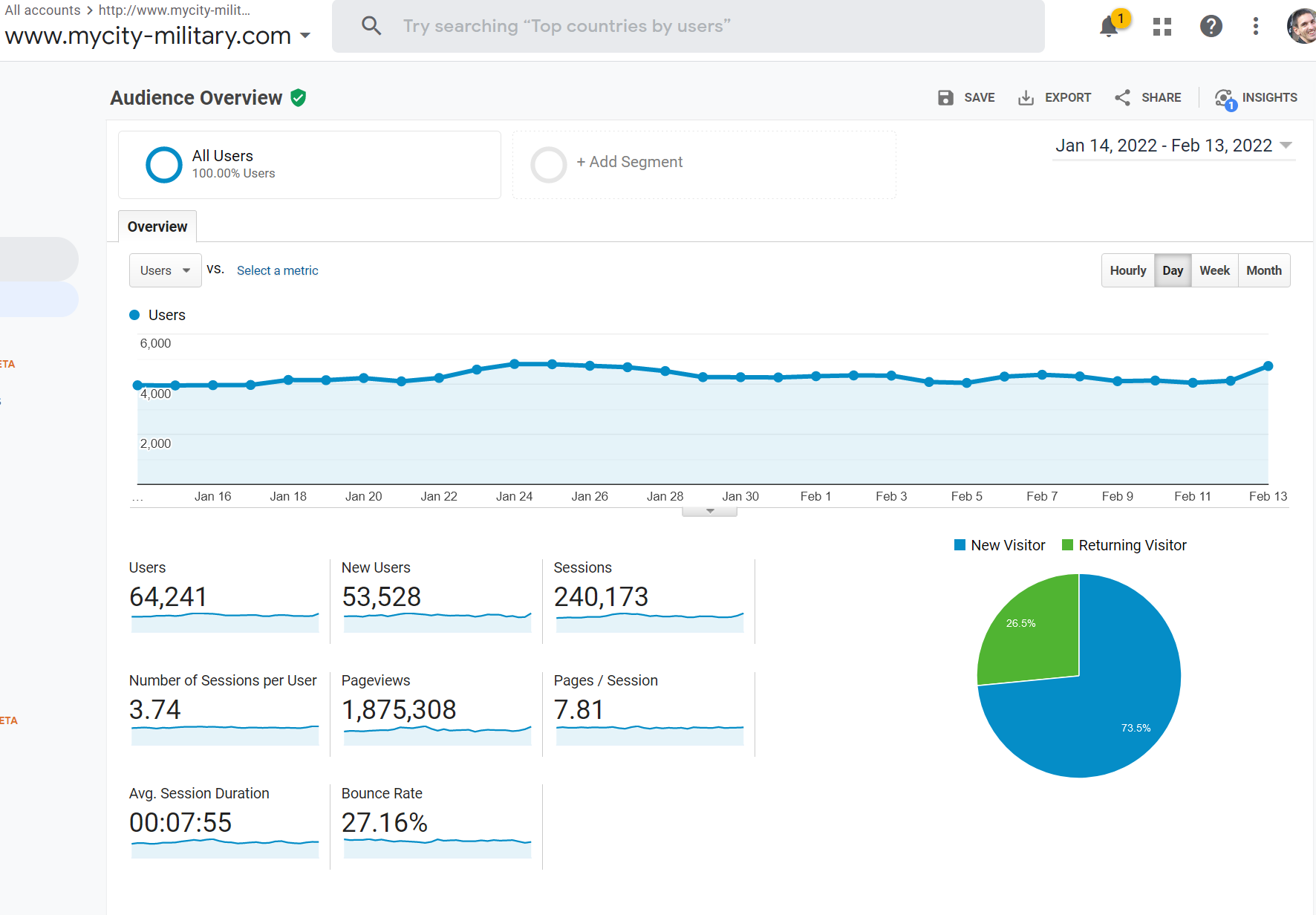Open the Google apps grid

(1162, 27)
